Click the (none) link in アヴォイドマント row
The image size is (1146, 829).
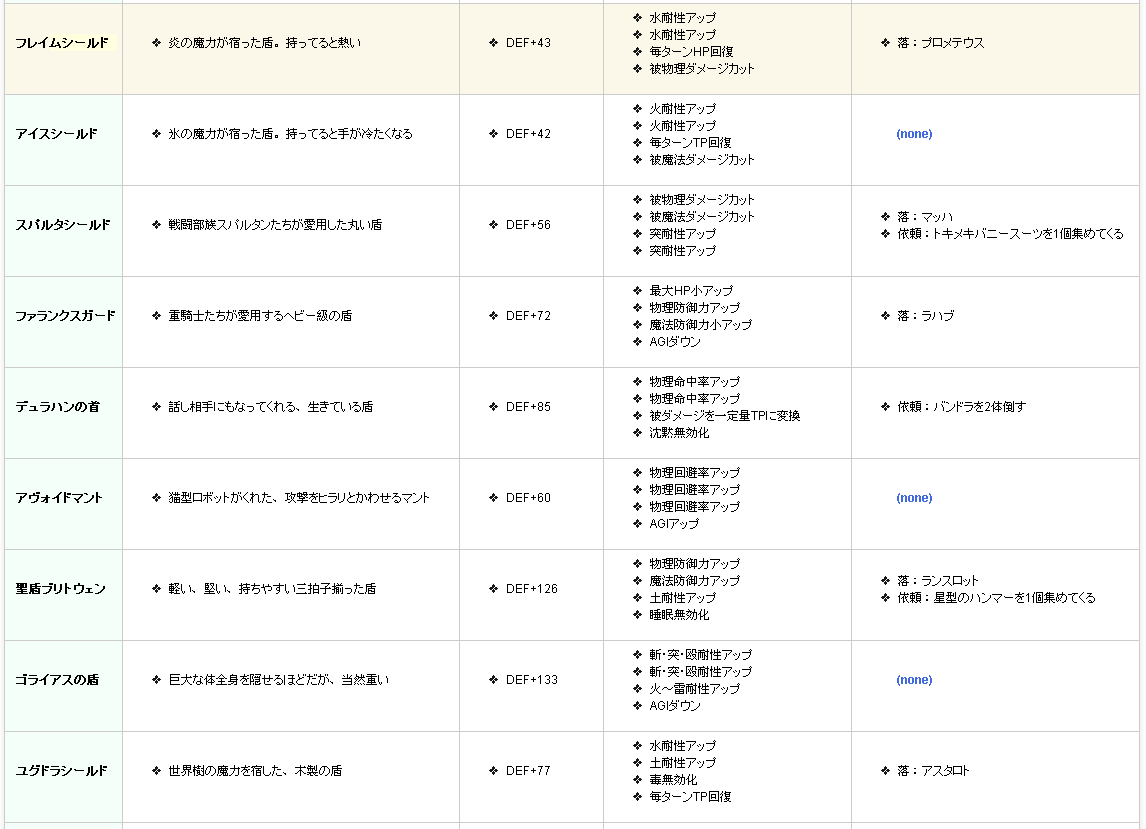[x=913, y=498]
